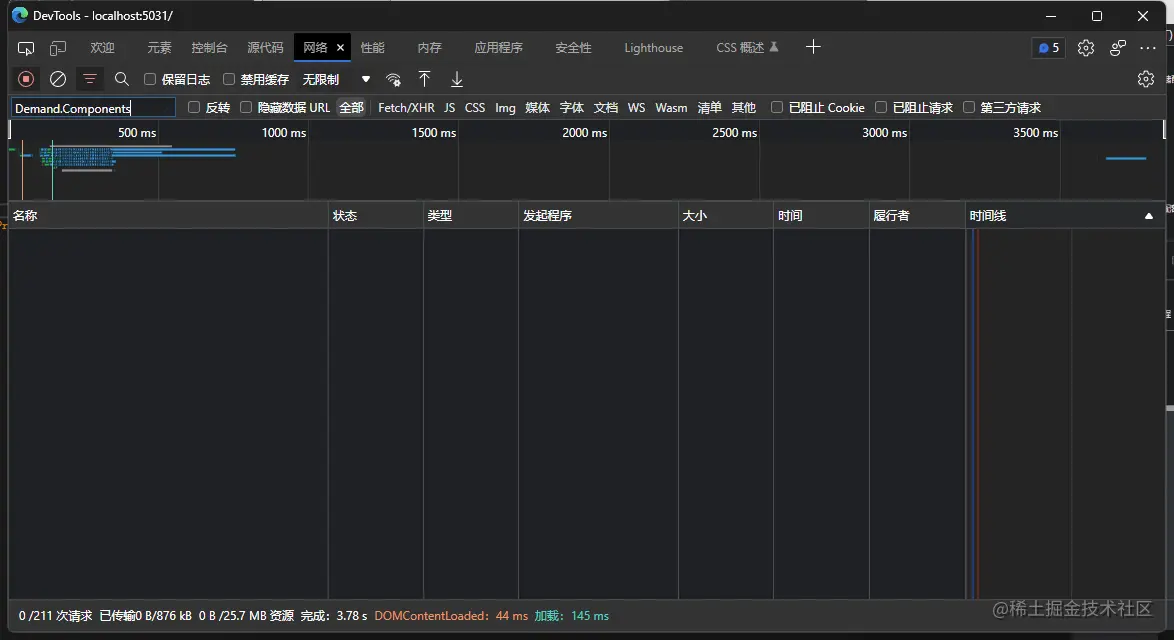Sort by the 类型 column header
Image resolution: width=1174 pixels, height=640 pixels.
tap(471, 216)
